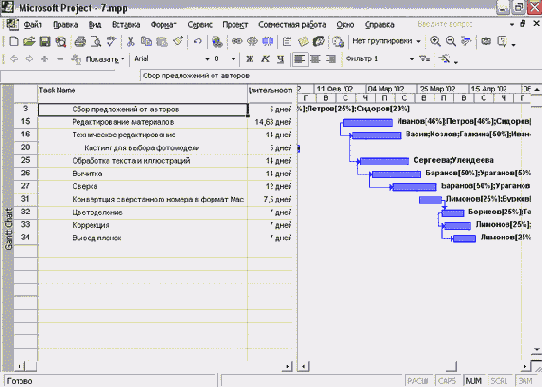Viewport: 542px width, 387px height.
Task: Print the project with the printer icon
Action: [x=80, y=42]
